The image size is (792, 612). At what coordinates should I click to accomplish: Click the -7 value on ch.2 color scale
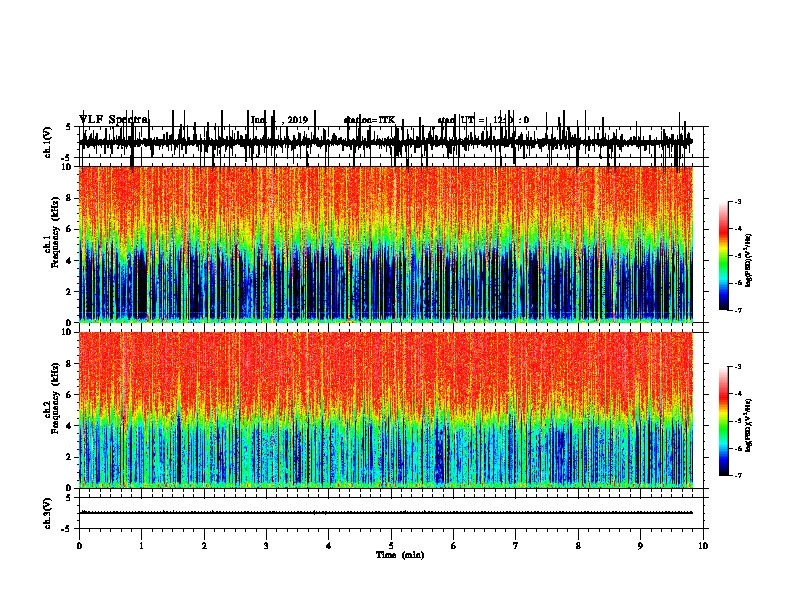point(738,475)
